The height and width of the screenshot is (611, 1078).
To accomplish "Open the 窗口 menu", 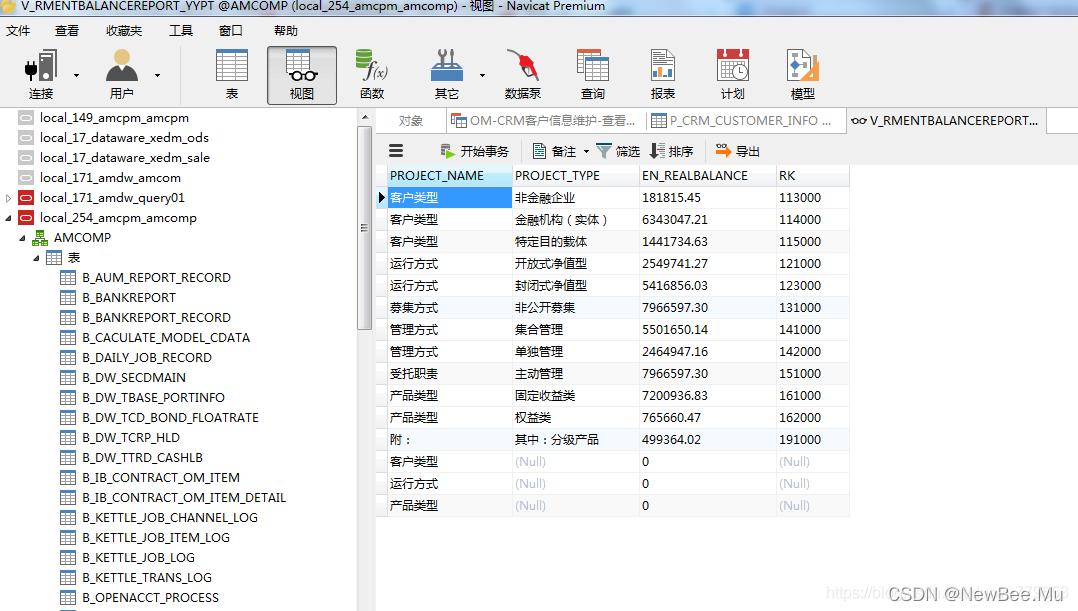I will (x=230, y=30).
